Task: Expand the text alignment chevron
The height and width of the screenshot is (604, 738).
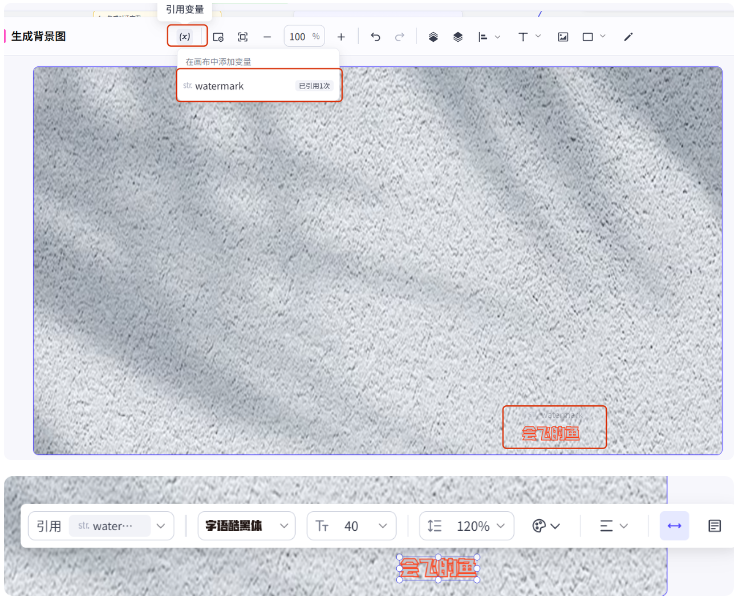Action: pyautogui.click(x=624, y=526)
